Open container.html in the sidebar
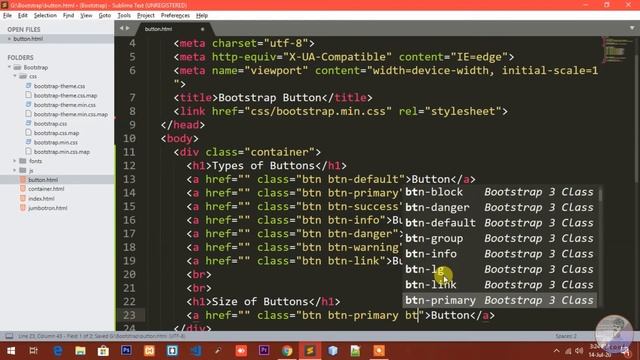This screenshot has height=360, width=640. click(46, 189)
